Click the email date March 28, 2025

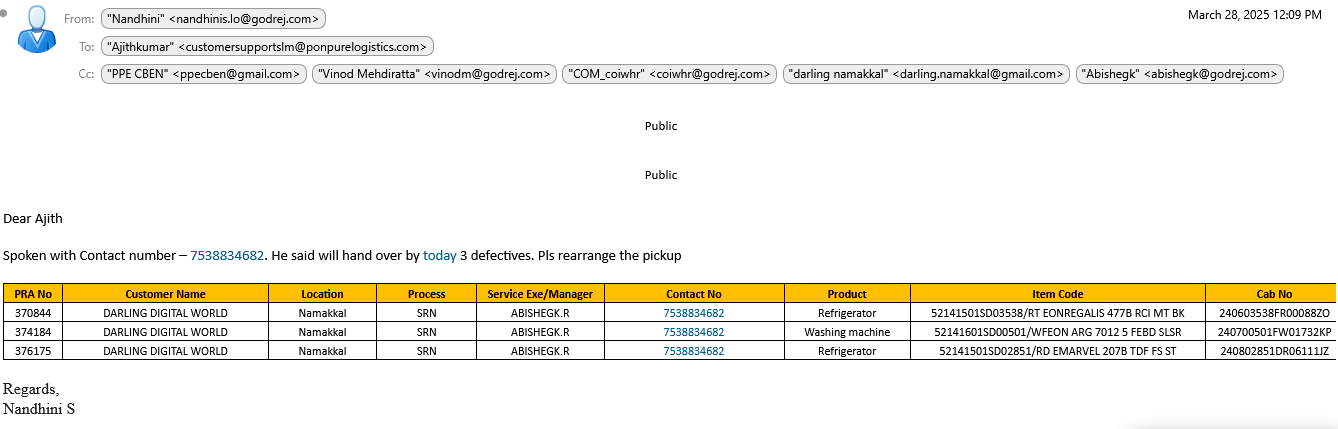pyautogui.click(x=1254, y=15)
